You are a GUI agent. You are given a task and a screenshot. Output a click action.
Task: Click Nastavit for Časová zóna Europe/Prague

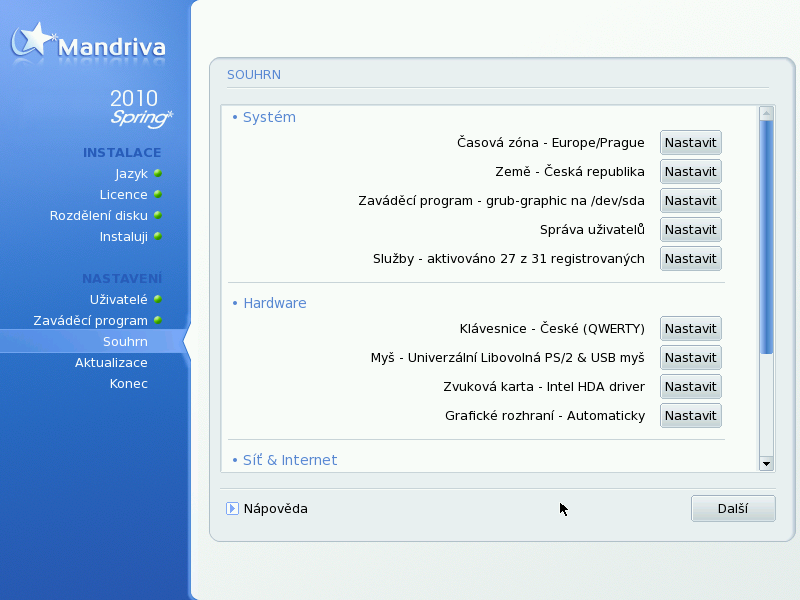point(690,143)
